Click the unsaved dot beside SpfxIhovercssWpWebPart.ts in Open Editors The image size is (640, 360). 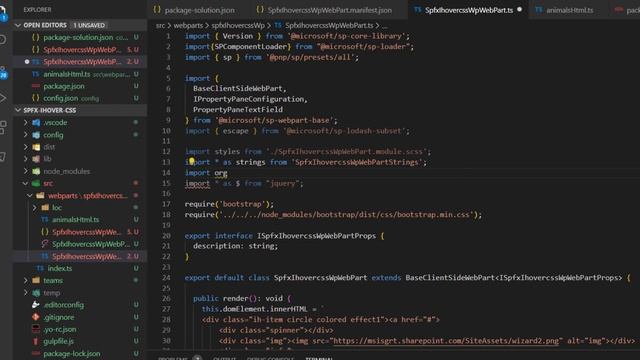pos(27,62)
